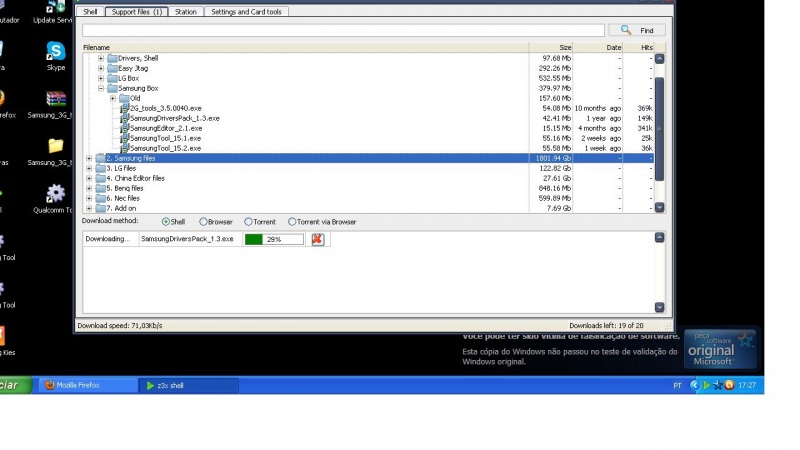The height and width of the screenshot is (450, 800).
Task: Open the Skype desktop icon
Action: [x=56, y=52]
